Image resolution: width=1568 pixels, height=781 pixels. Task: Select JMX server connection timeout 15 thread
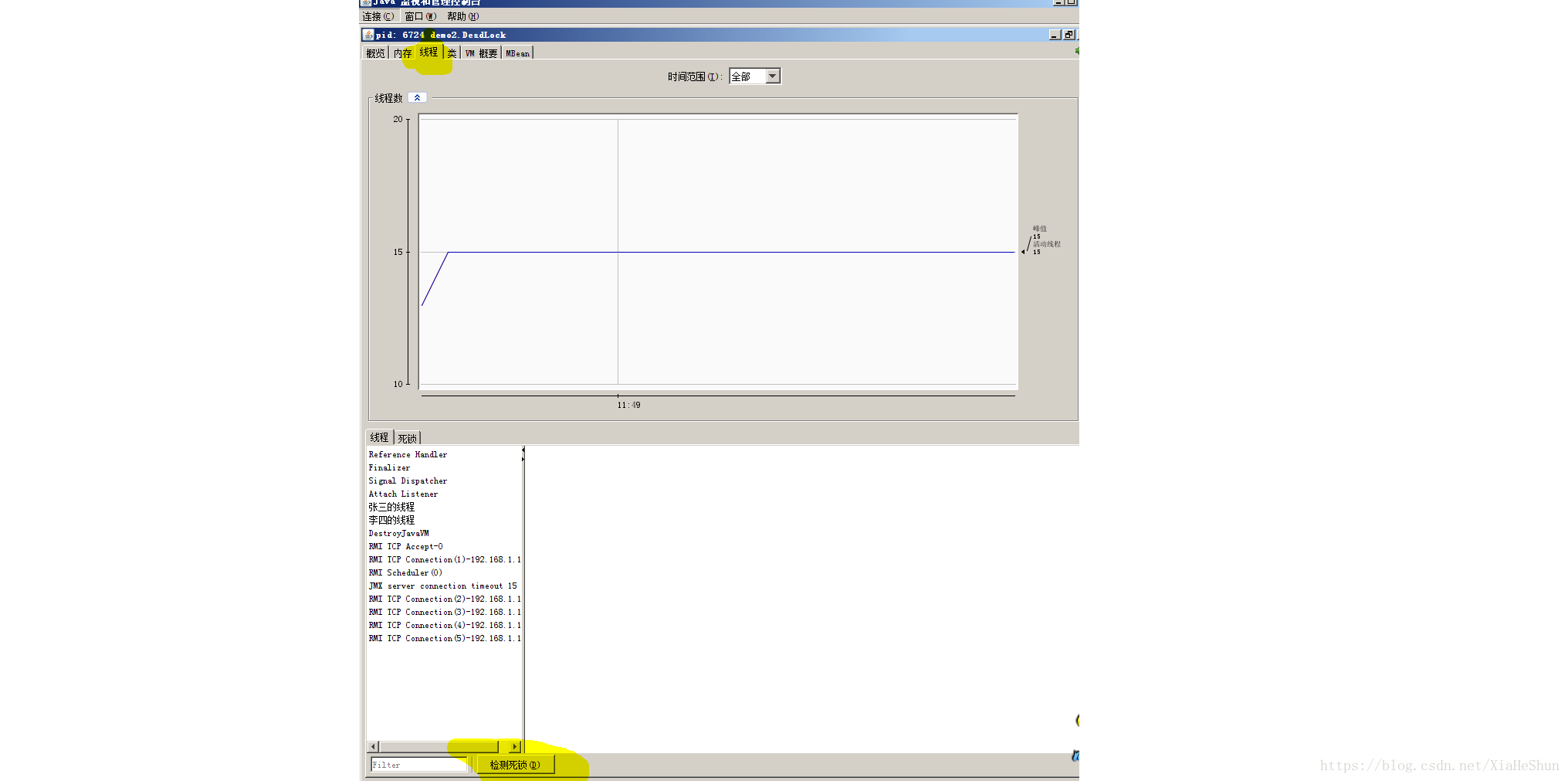coord(444,586)
